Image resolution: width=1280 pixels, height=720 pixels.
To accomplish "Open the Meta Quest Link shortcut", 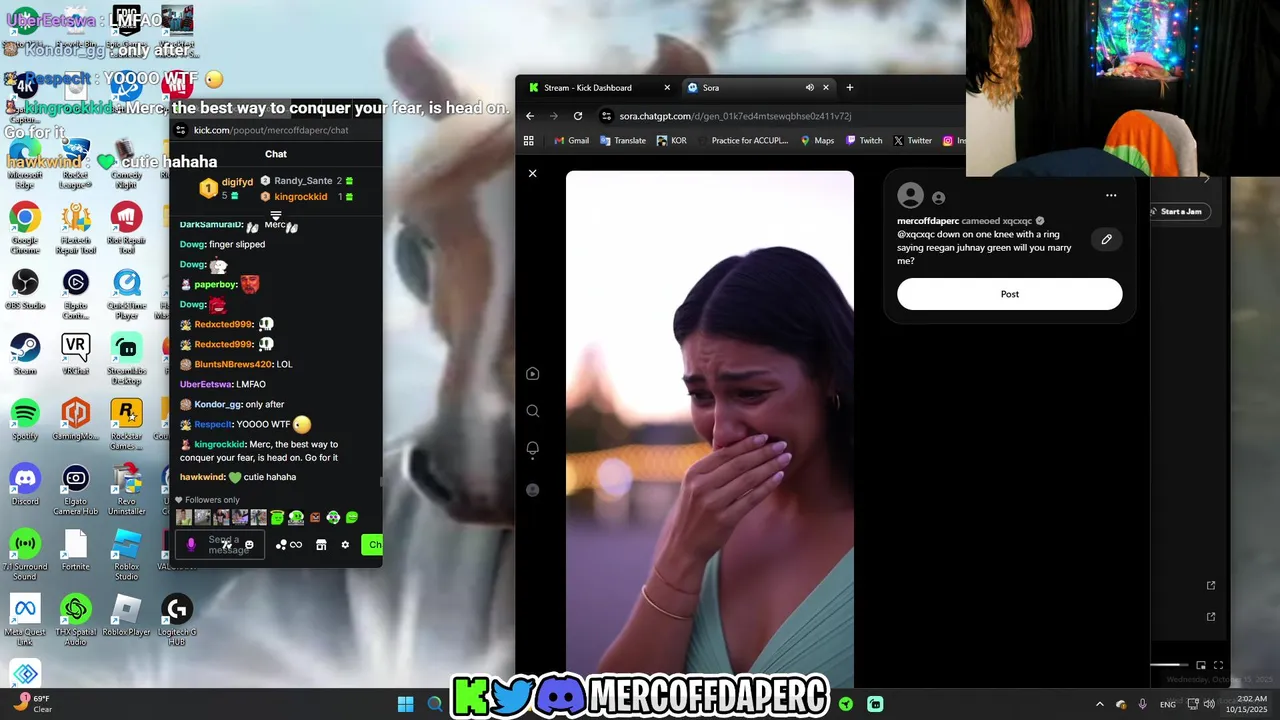I will 25,620.
